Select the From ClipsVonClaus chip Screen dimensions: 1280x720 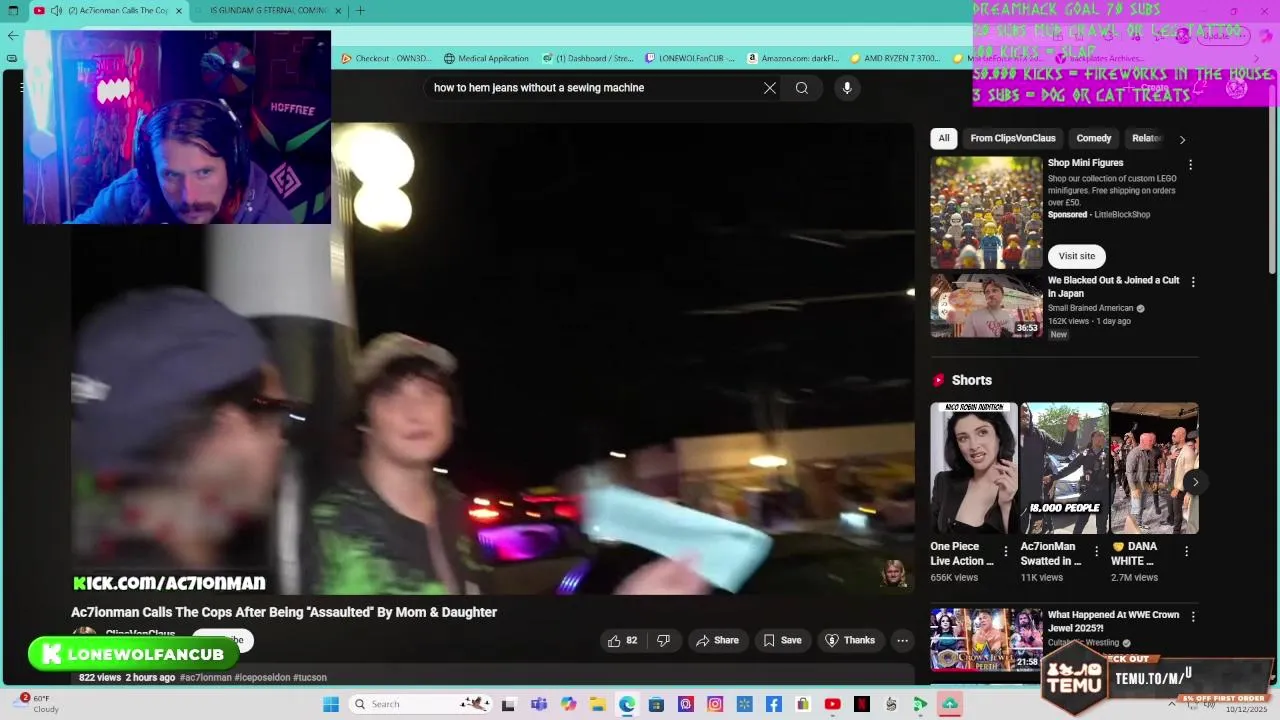coord(1013,139)
